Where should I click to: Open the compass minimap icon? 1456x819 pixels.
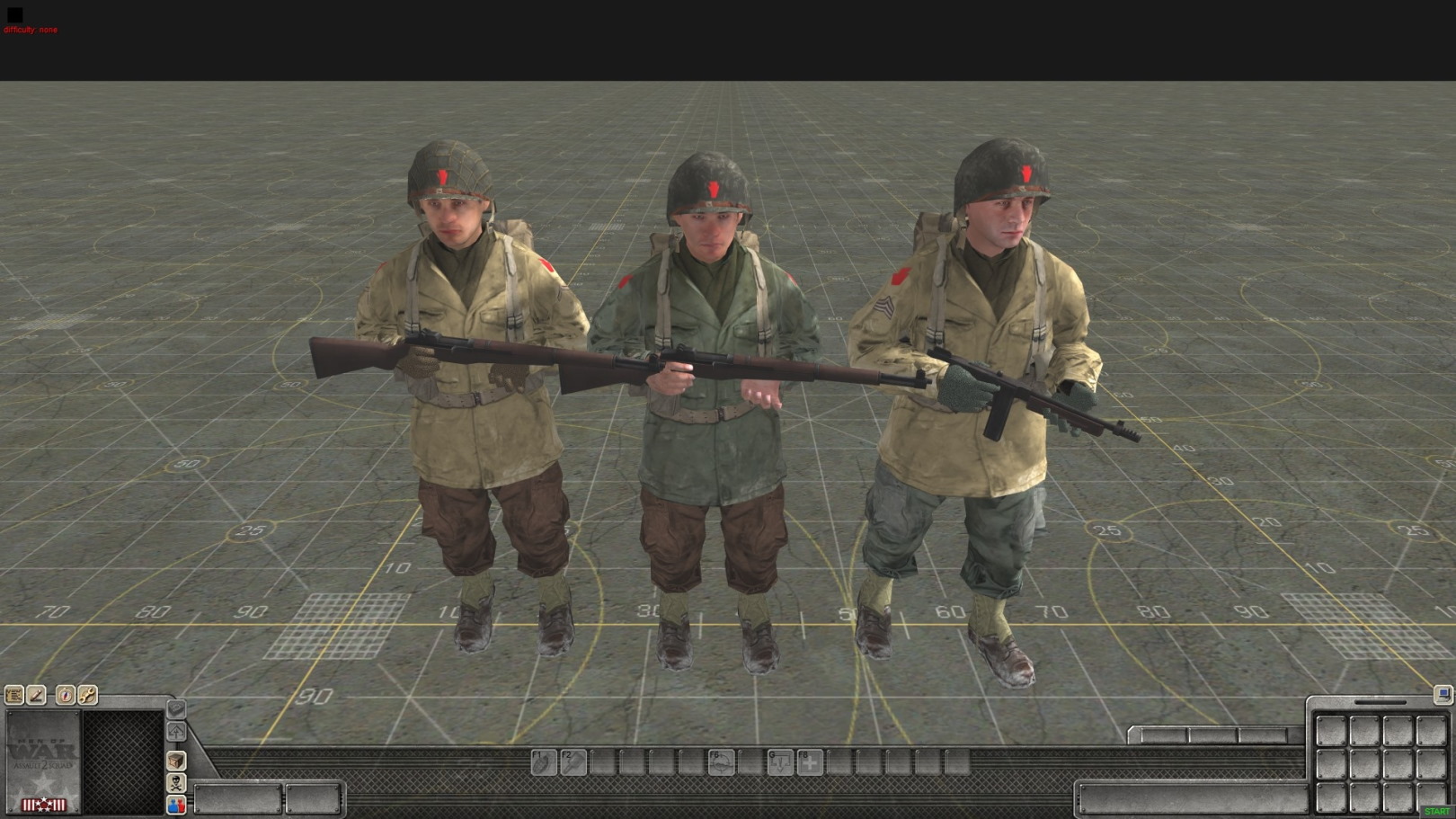coord(65,695)
